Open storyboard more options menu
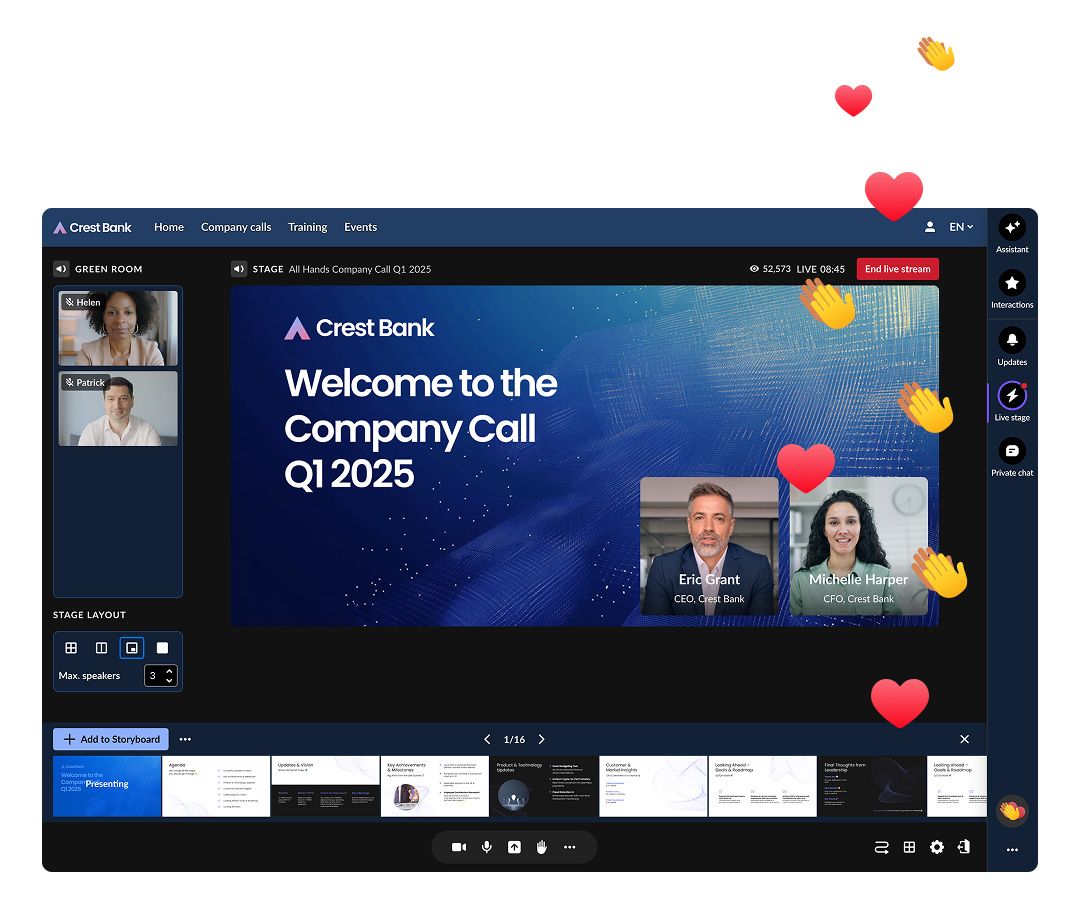This screenshot has height=921, width=1080. (185, 739)
